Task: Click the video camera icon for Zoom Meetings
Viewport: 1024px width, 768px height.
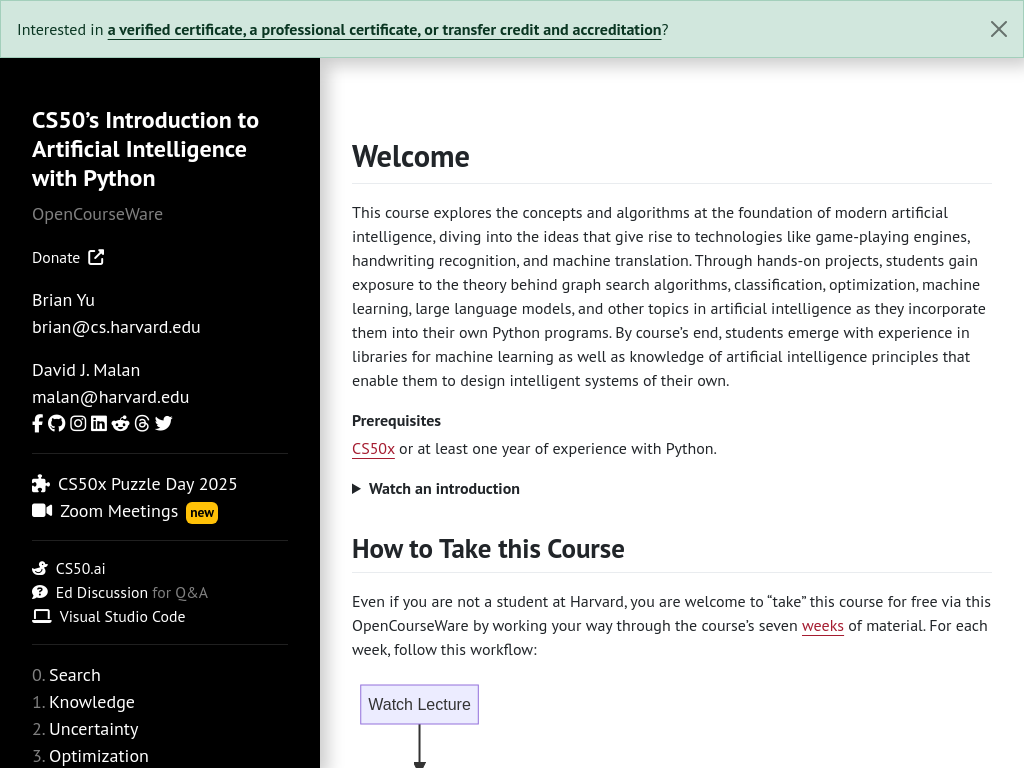Action: pyautogui.click(x=42, y=511)
